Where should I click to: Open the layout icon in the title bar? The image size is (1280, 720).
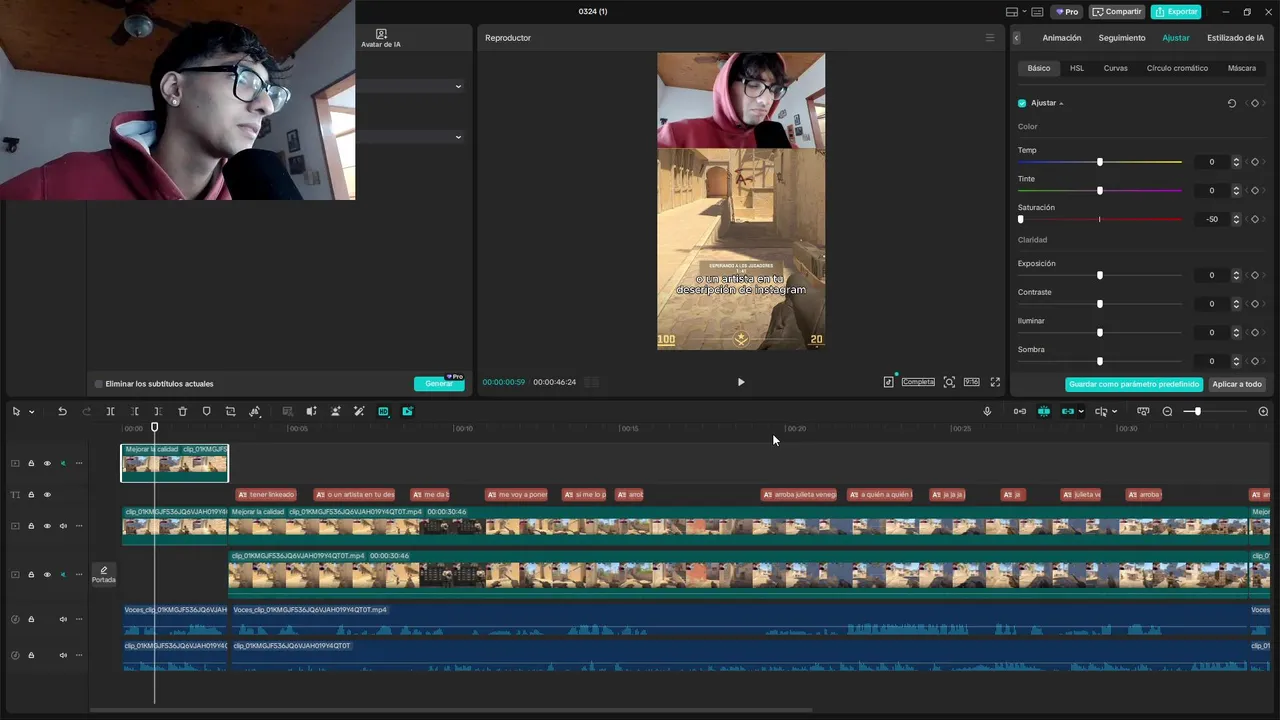pos(1012,12)
